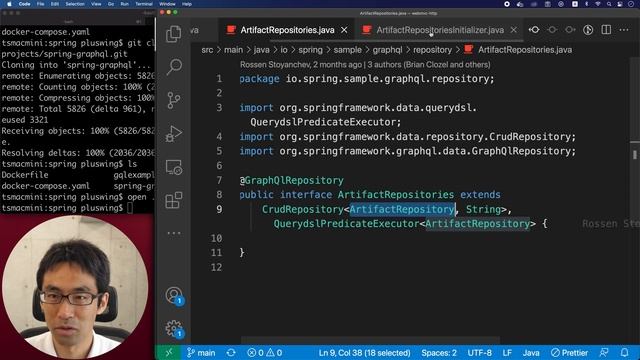Open feedback icon in status bar
Viewport: 640px width, 360px height.
click(604, 353)
